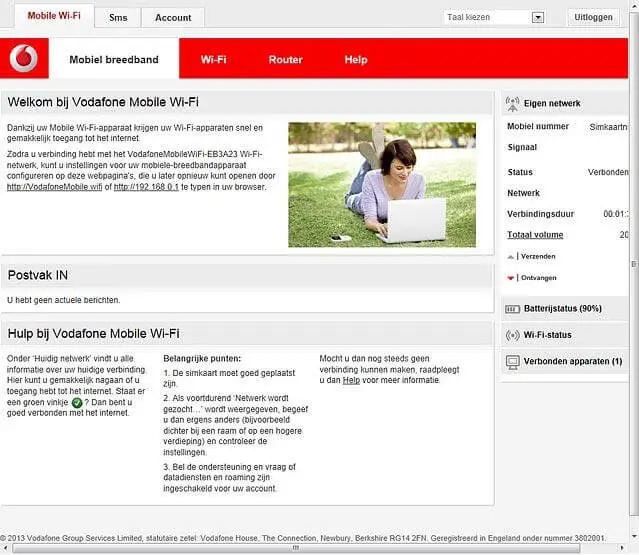Open the Router menu
The width and height of the screenshot is (639, 555).
286,59
